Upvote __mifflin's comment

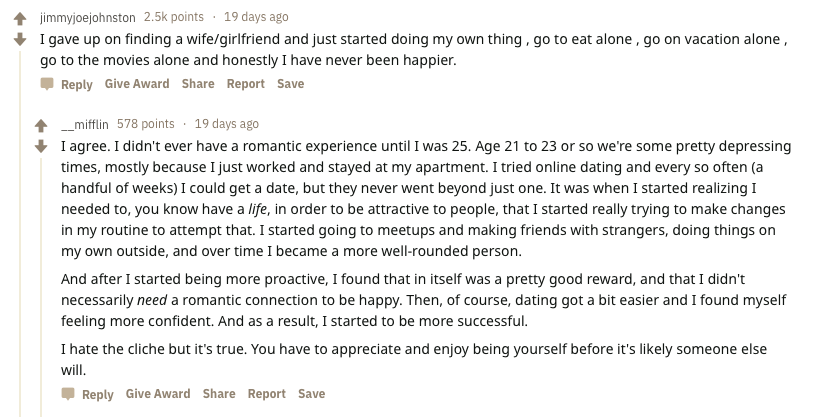(41, 125)
